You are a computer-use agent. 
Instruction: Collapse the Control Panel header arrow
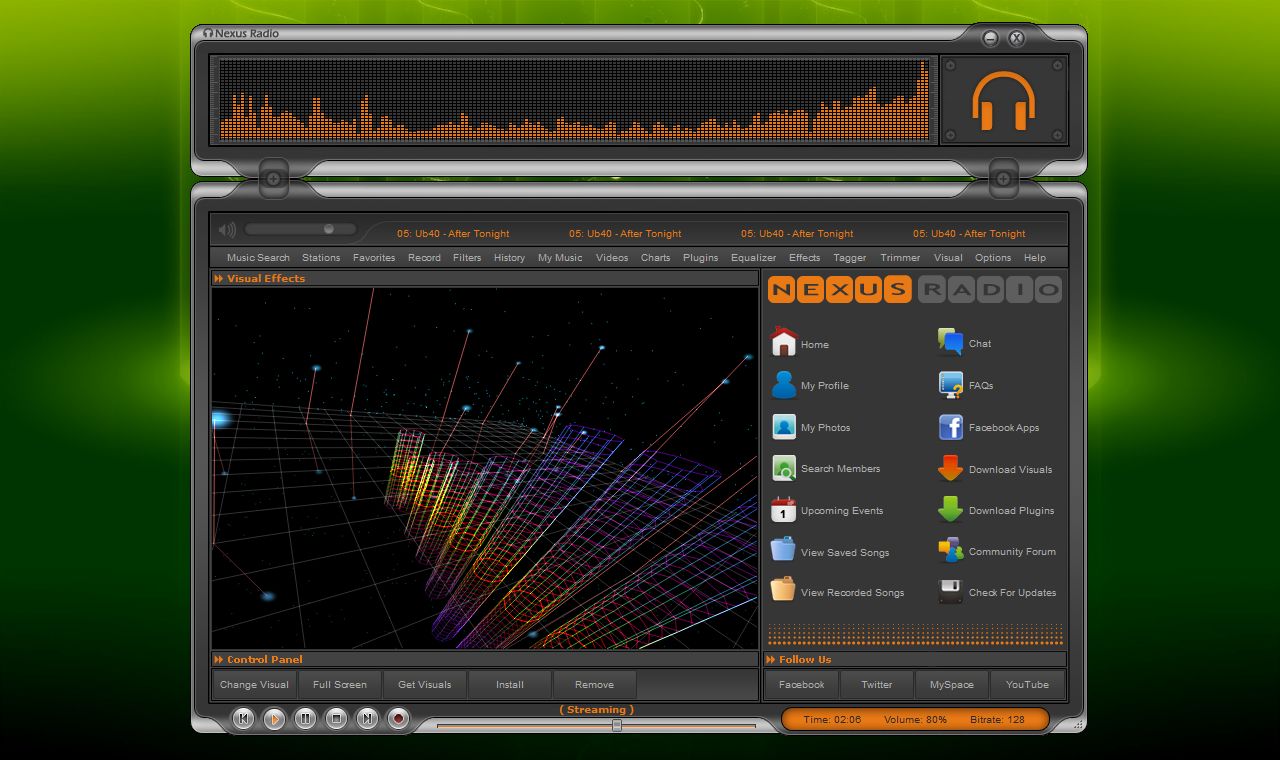(x=219, y=660)
